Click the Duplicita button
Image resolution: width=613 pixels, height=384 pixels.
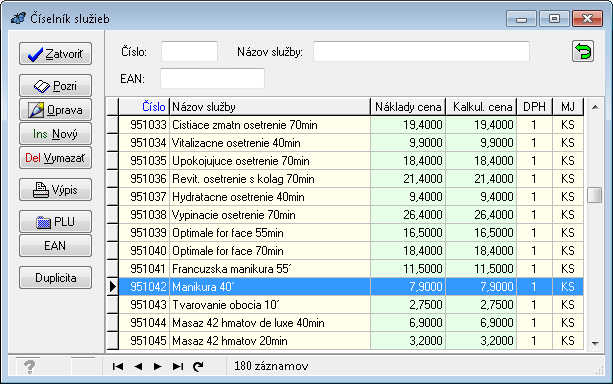[x=56, y=278]
